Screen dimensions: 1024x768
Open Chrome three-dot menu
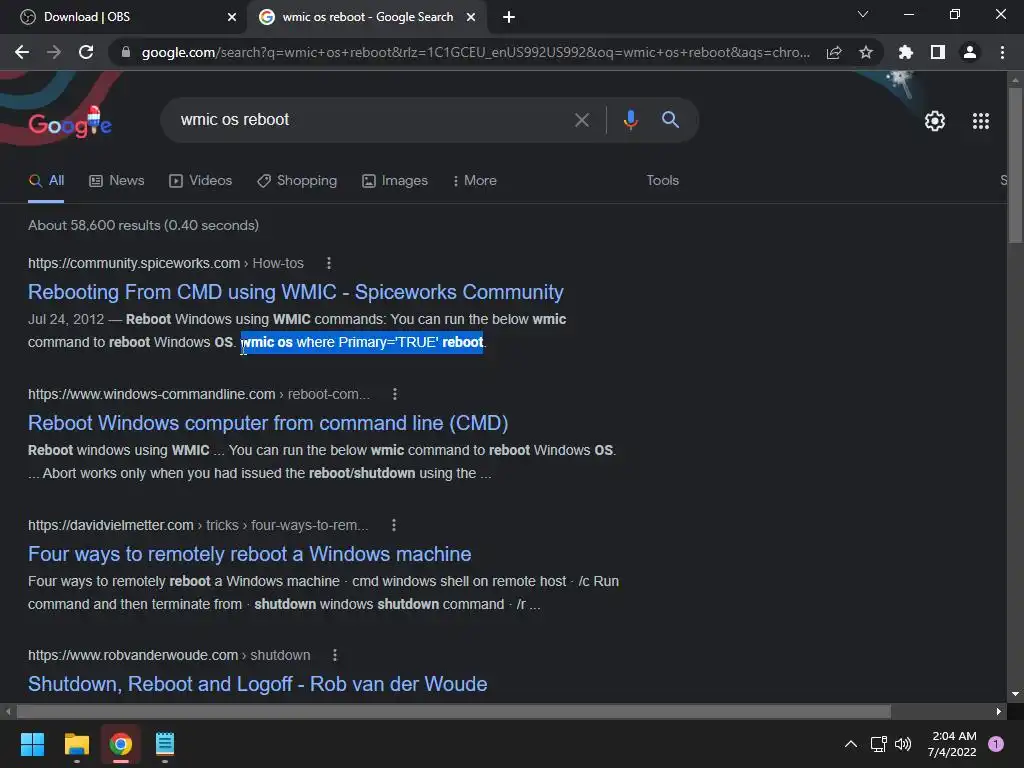pyautogui.click(x=1002, y=52)
